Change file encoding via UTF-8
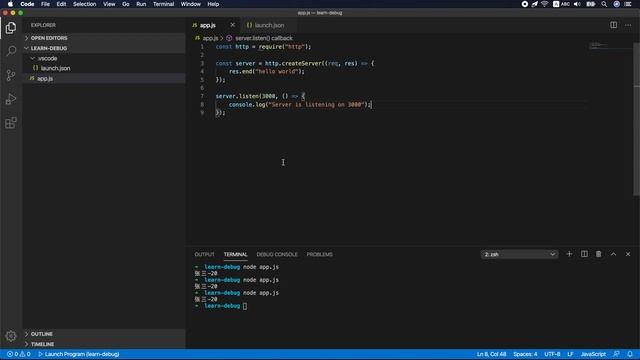The width and height of the screenshot is (640, 360). click(552, 354)
